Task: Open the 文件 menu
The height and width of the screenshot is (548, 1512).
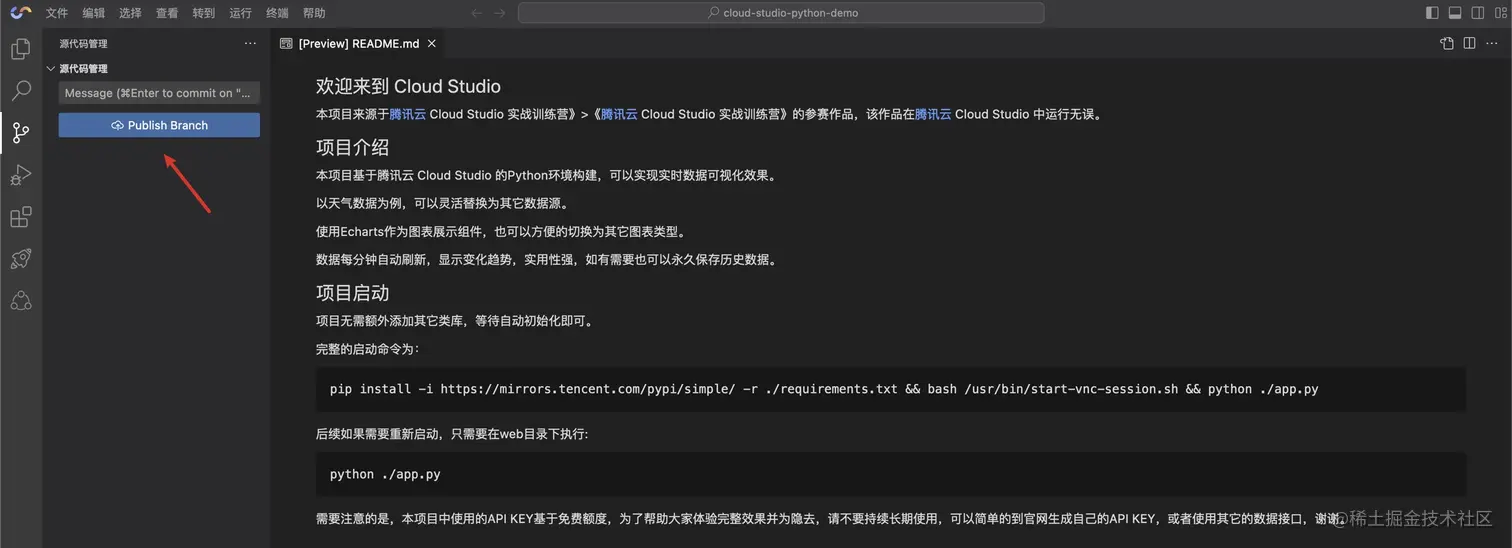Action: click(x=57, y=13)
